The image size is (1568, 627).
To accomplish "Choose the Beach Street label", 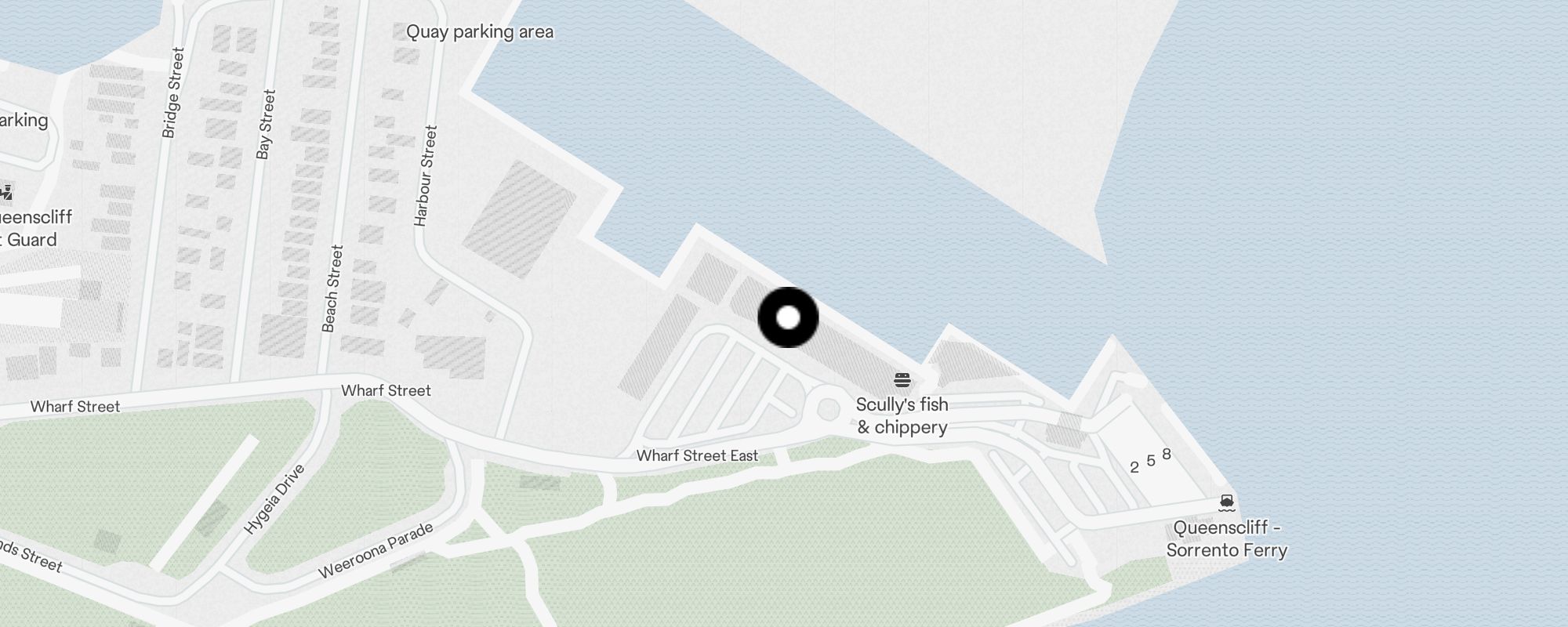I will point(332,288).
